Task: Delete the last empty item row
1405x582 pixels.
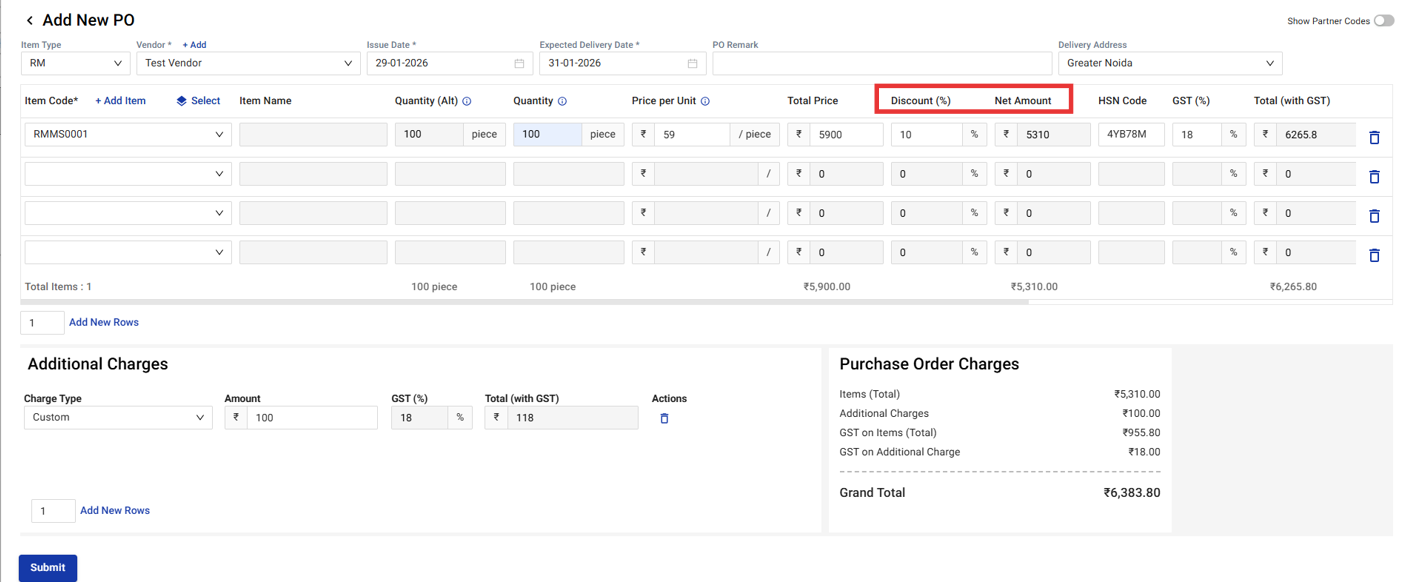Action: 1374,255
